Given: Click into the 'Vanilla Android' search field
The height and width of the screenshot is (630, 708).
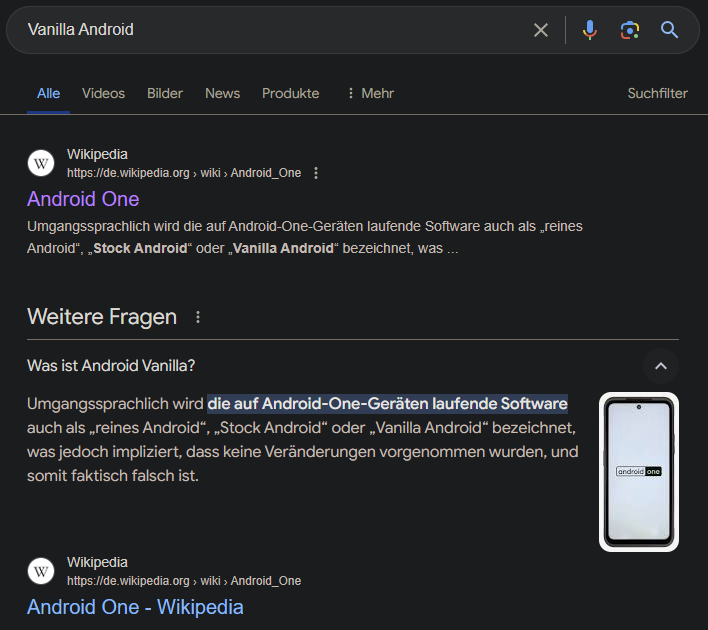Looking at the screenshot, I should tap(270, 30).
